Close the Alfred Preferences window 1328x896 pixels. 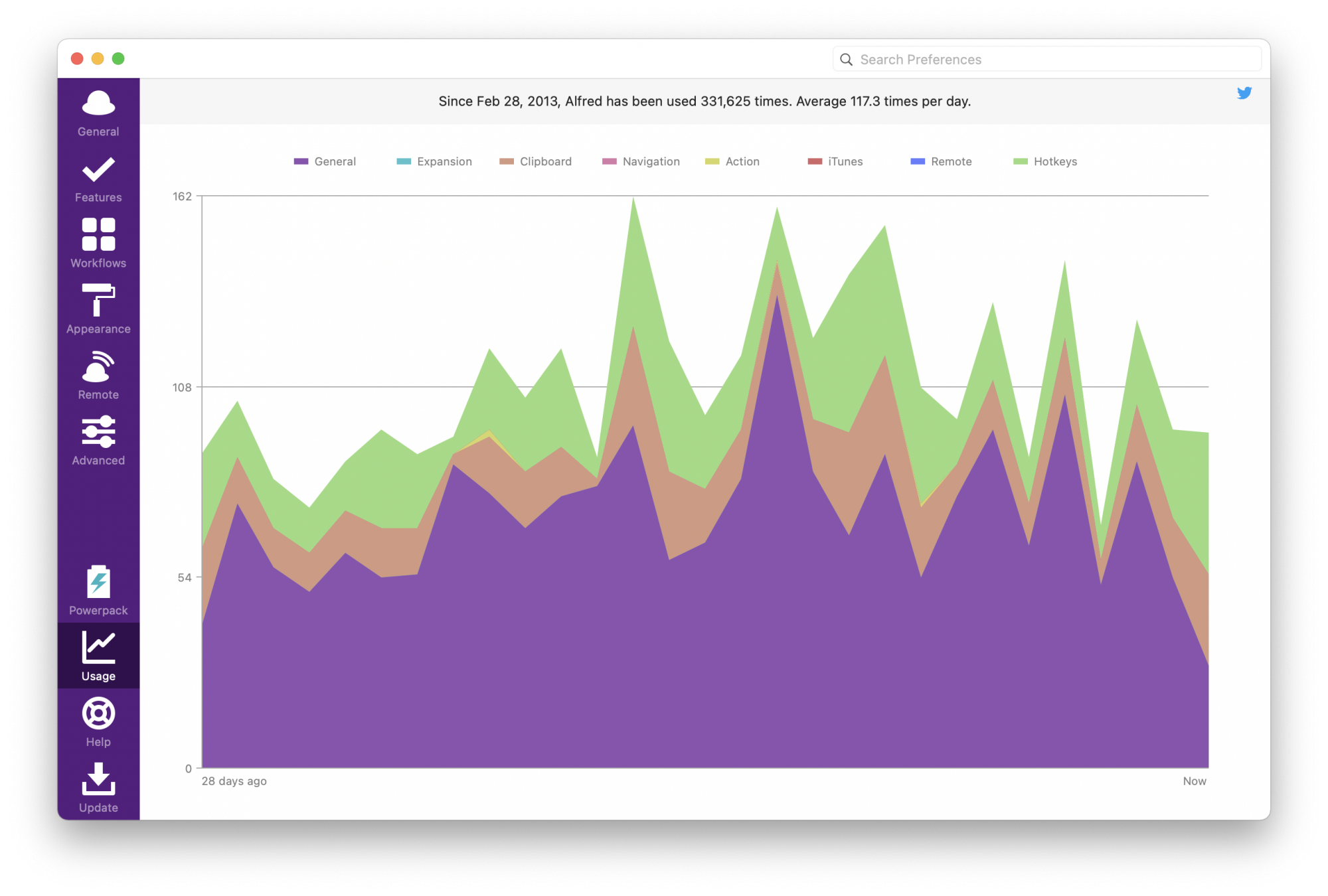(77, 58)
